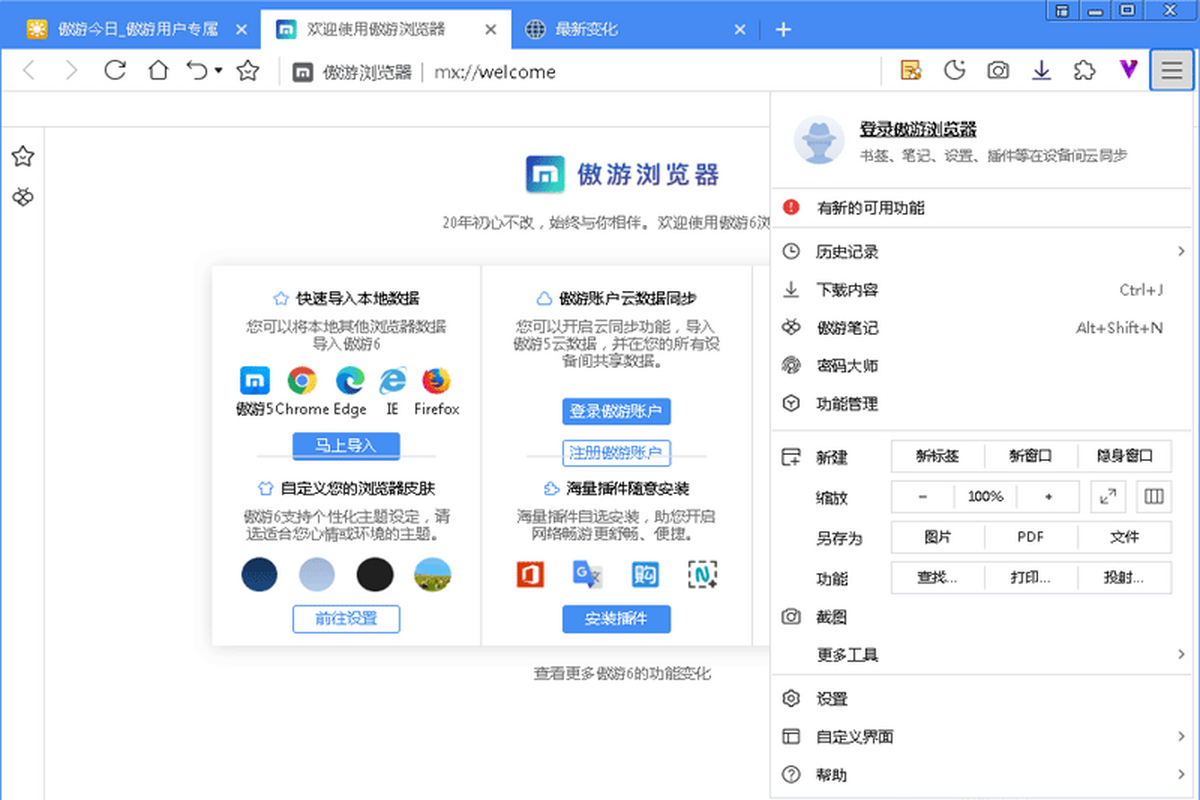The width and height of the screenshot is (1200, 800).
Task: Click 打印... button
Action: (1031, 578)
